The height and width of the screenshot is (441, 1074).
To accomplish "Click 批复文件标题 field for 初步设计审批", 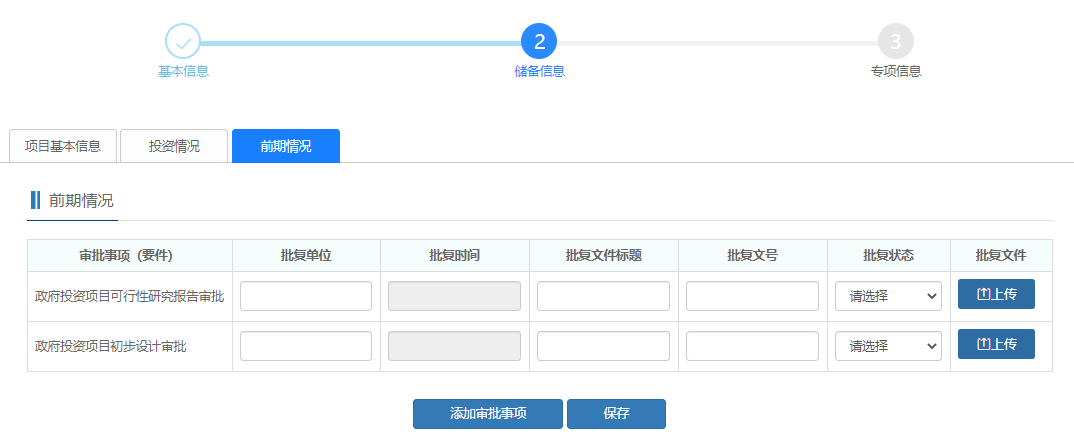I will click(x=603, y=346).
